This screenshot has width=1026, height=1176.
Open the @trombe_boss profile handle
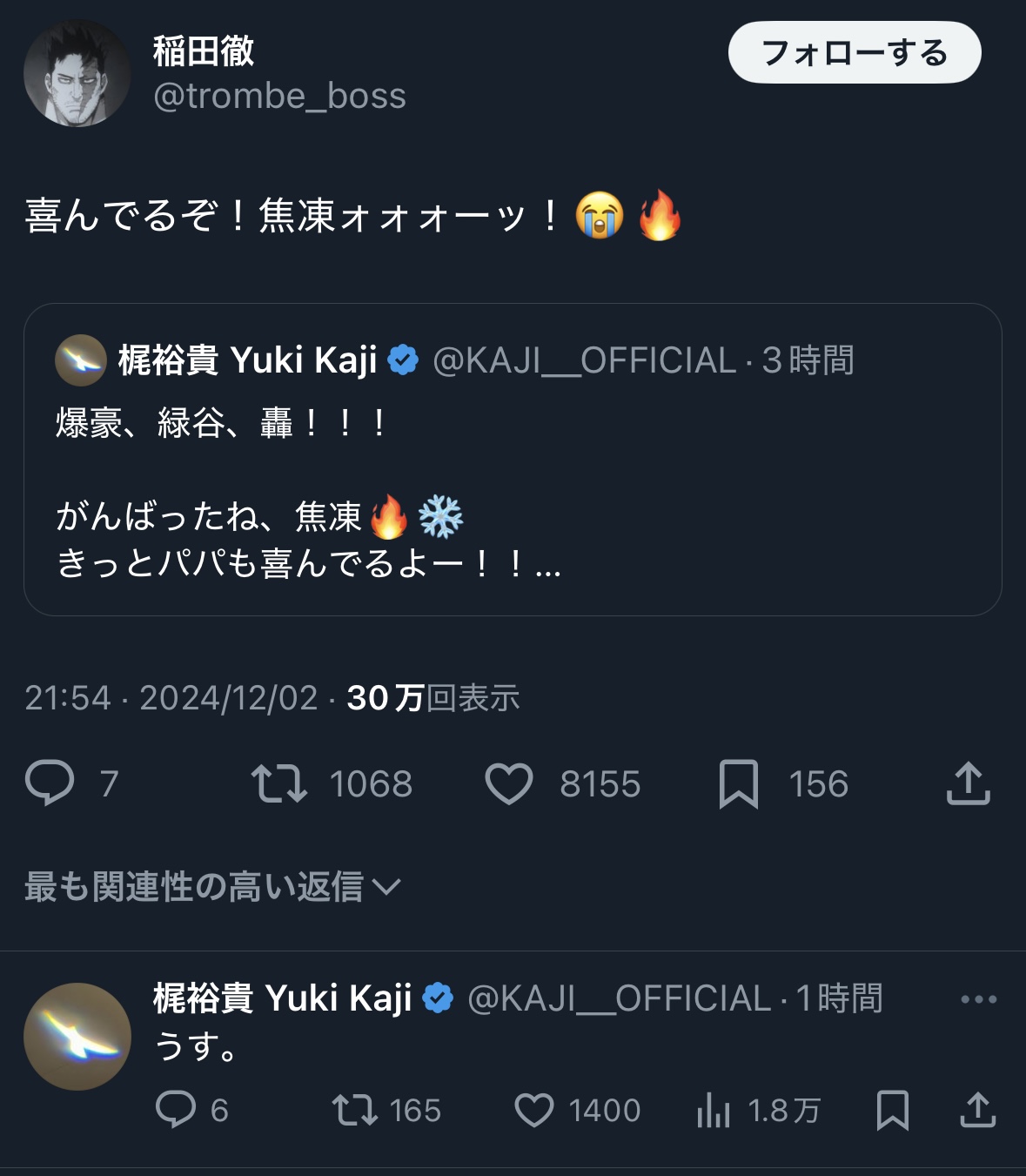[279, 97]
